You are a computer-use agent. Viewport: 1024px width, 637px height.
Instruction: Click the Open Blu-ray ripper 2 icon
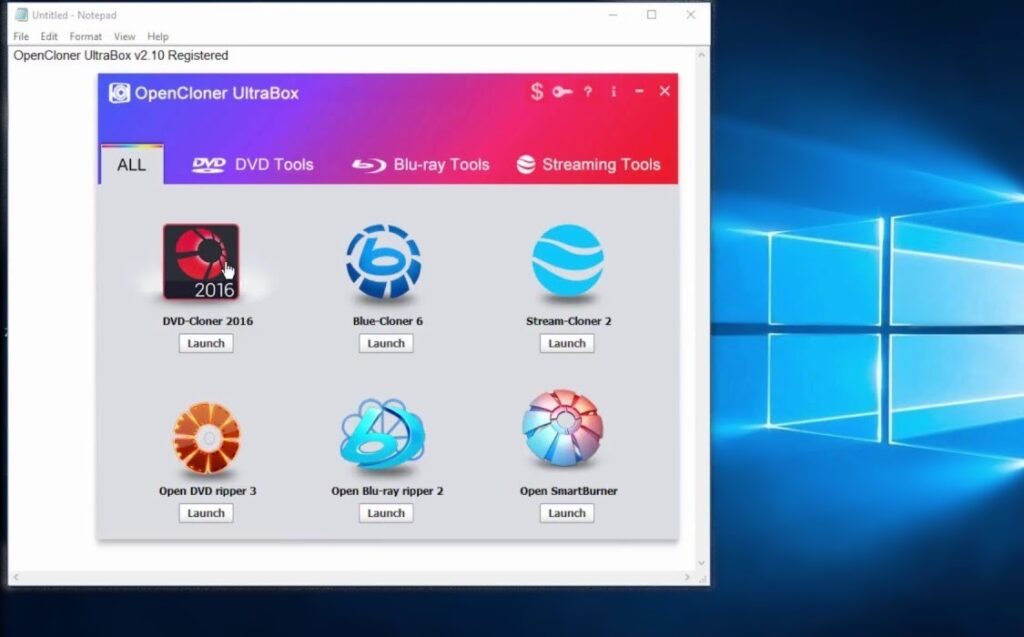(383, 436)
